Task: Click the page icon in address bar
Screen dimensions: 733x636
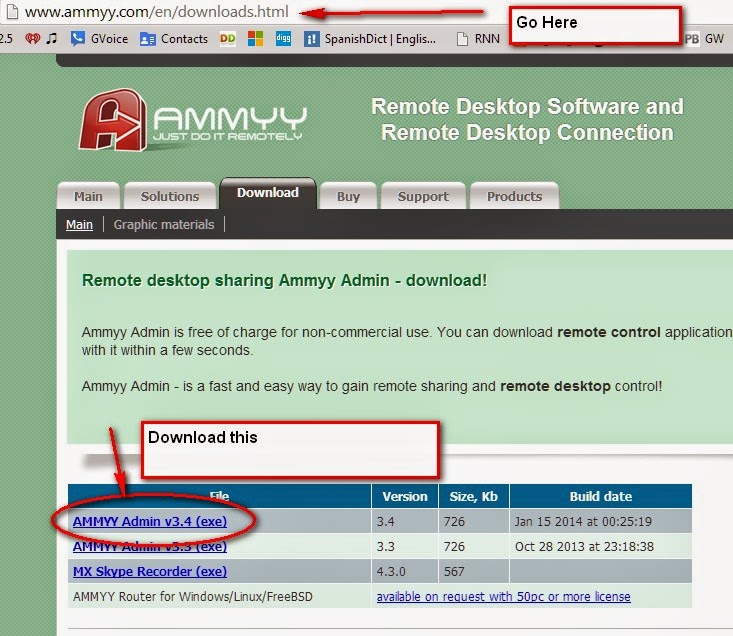Action: (12, 12)
